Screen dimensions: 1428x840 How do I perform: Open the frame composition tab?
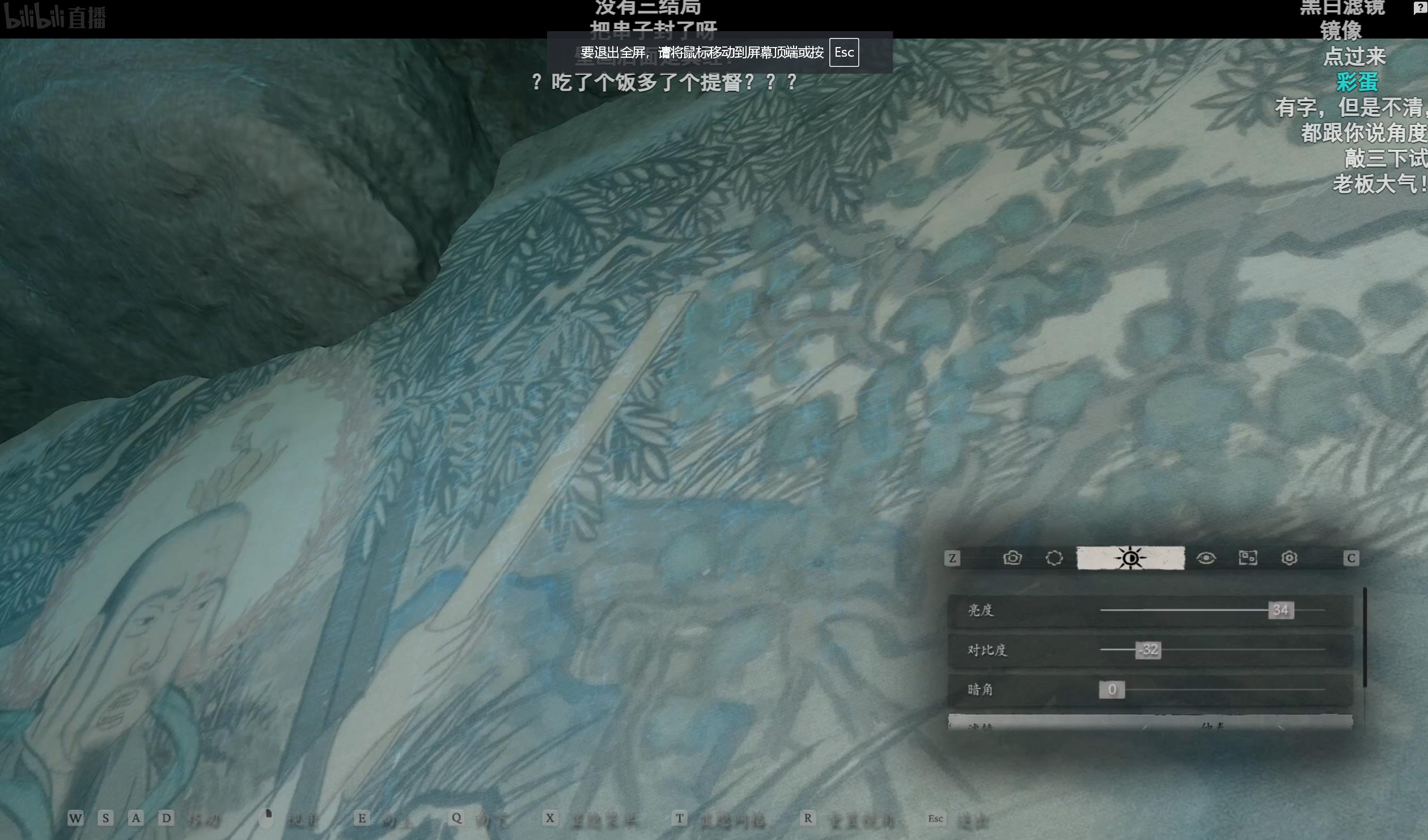[x=1248, y=558]
